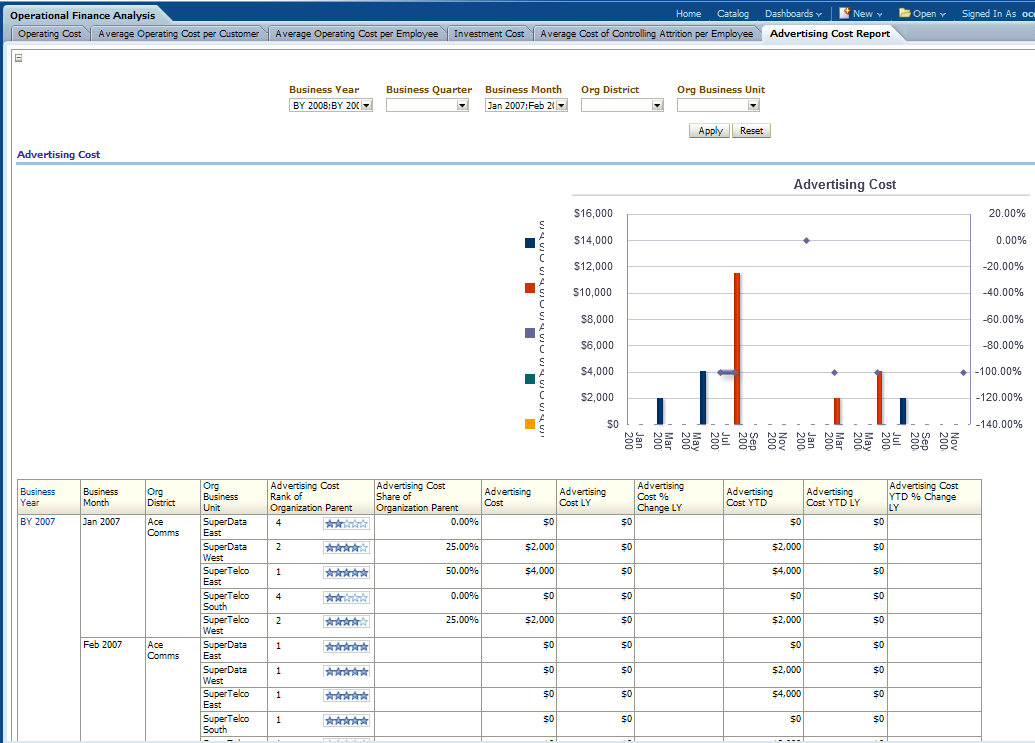The image size is (1035, 743).
Task: Go to Home in the header
Action: [x=688, y=14]
